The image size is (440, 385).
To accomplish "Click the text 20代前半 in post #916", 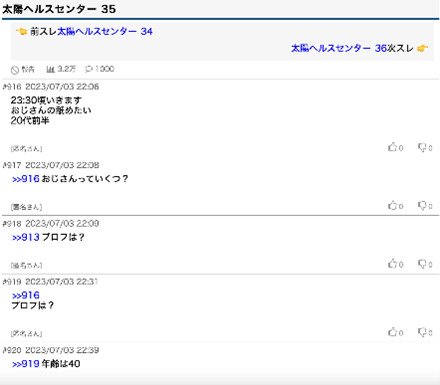I will (30, 121).
